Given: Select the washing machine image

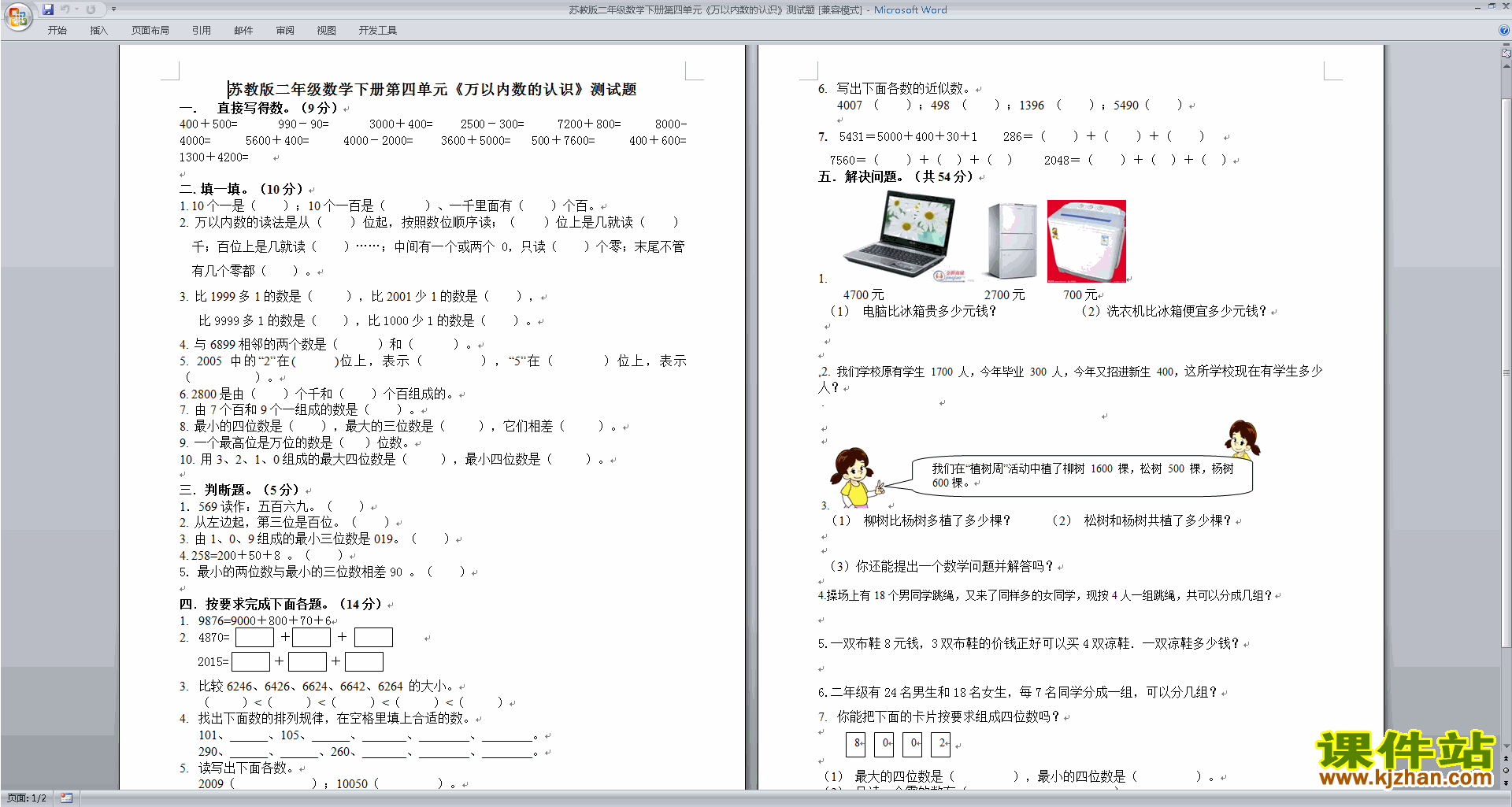Looking at the screenshot, I should [x=1087, y=241].
